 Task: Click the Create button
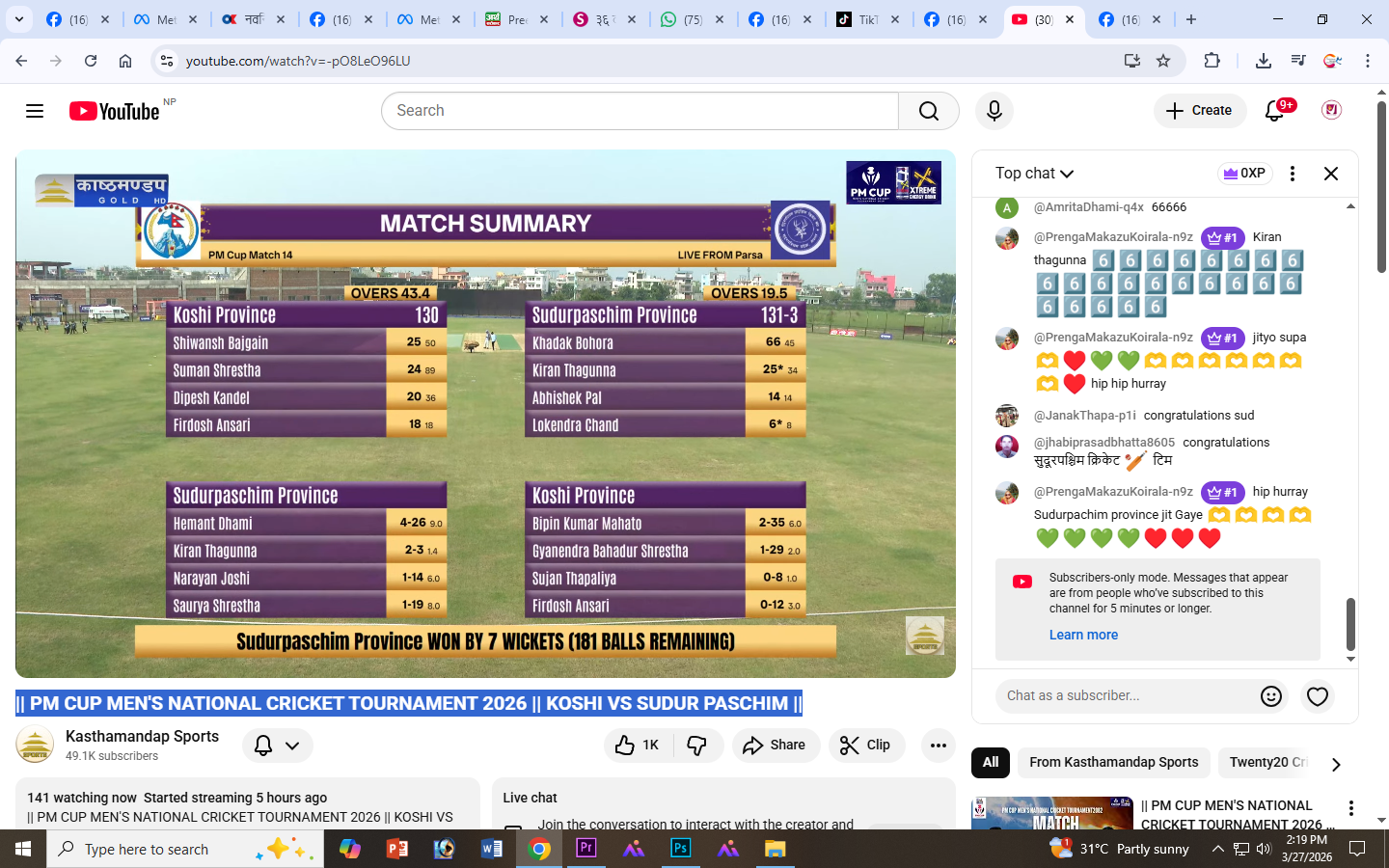click(x=1199, y=111)
